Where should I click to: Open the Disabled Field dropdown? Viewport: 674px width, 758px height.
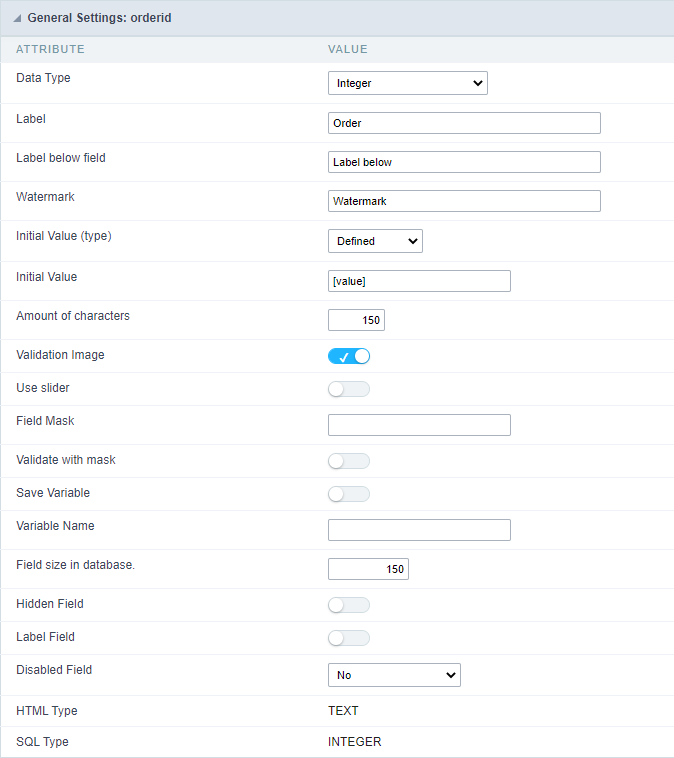point(394,675)
